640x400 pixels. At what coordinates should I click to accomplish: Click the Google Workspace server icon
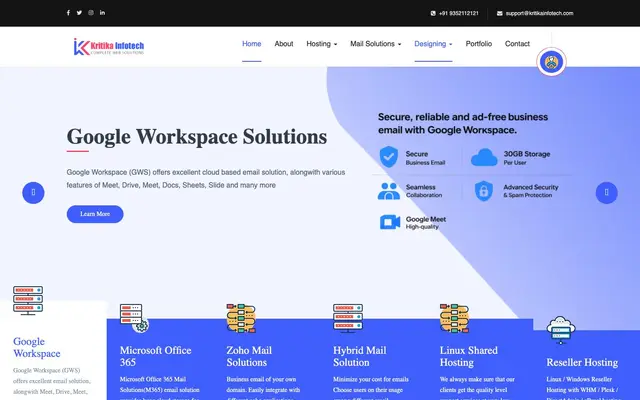pos(28,300)
